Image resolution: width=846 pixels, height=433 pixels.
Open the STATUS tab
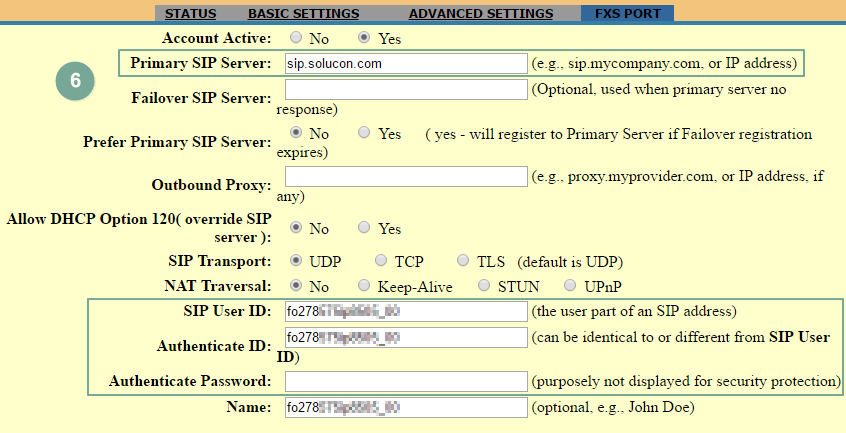tap(188, 14)
